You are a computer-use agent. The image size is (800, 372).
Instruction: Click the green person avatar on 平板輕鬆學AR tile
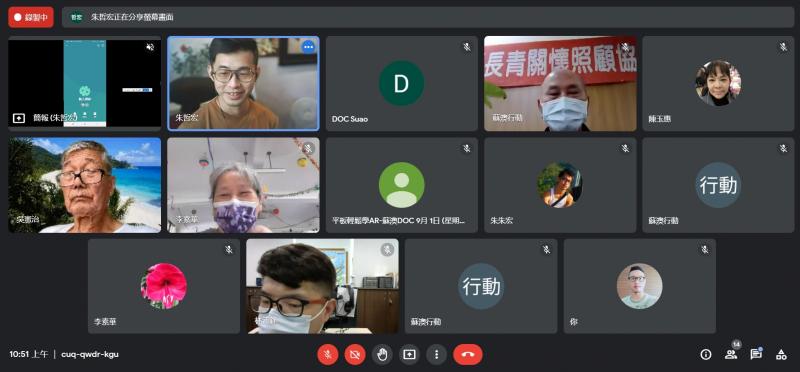(x=402, y=185)
